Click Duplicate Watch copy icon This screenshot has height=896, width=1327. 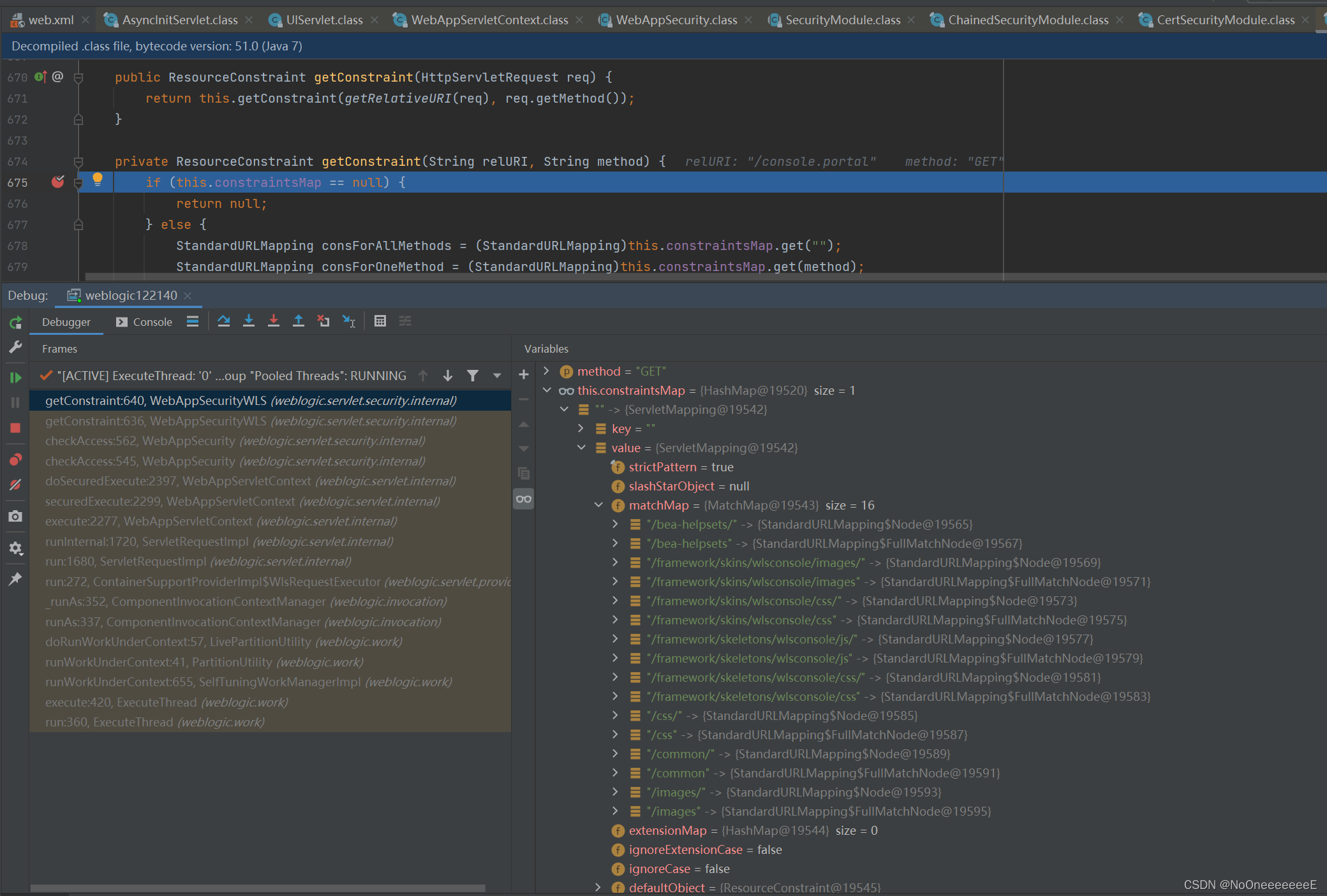point(524,474)
